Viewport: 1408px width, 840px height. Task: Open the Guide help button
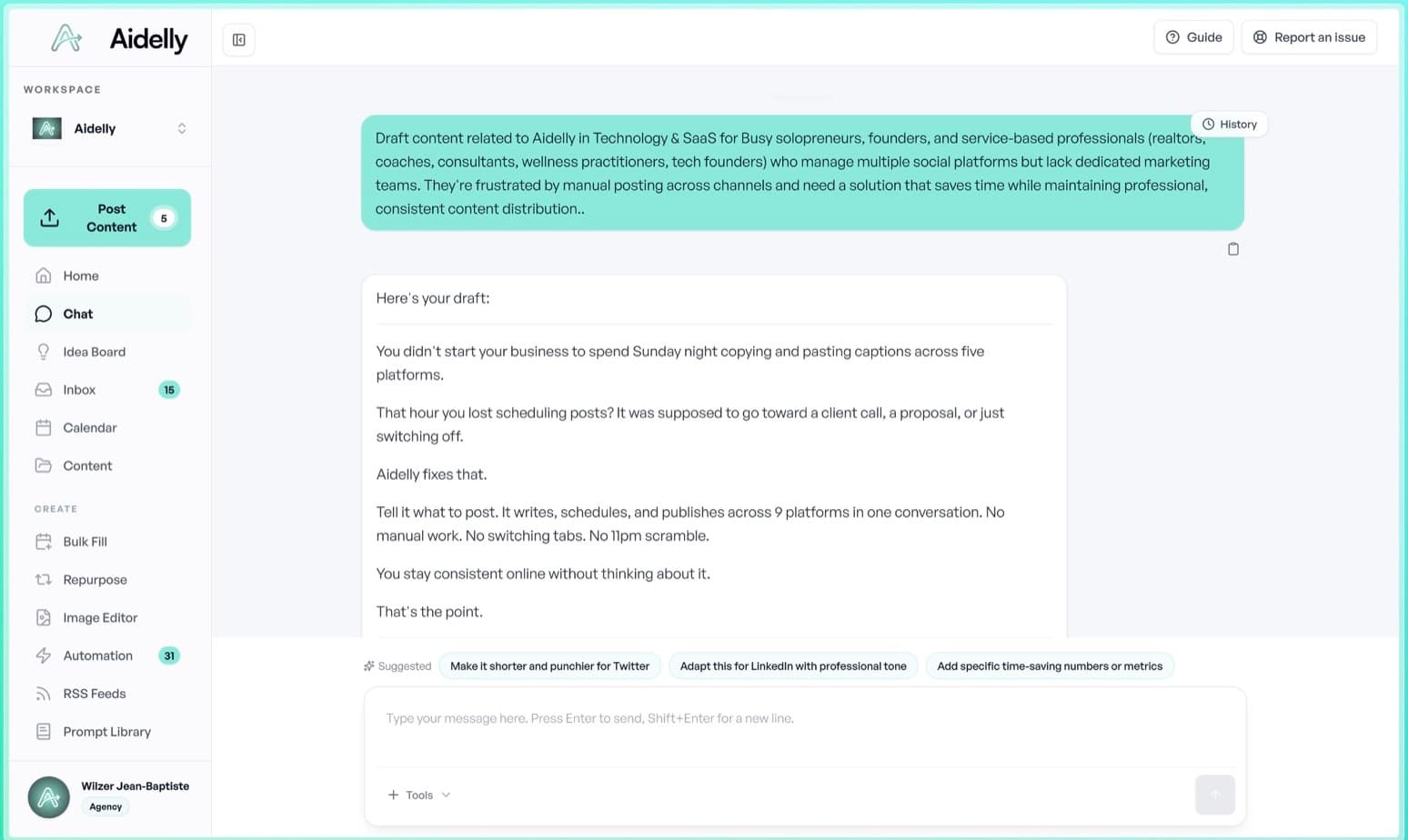[x=1193, y=37]
